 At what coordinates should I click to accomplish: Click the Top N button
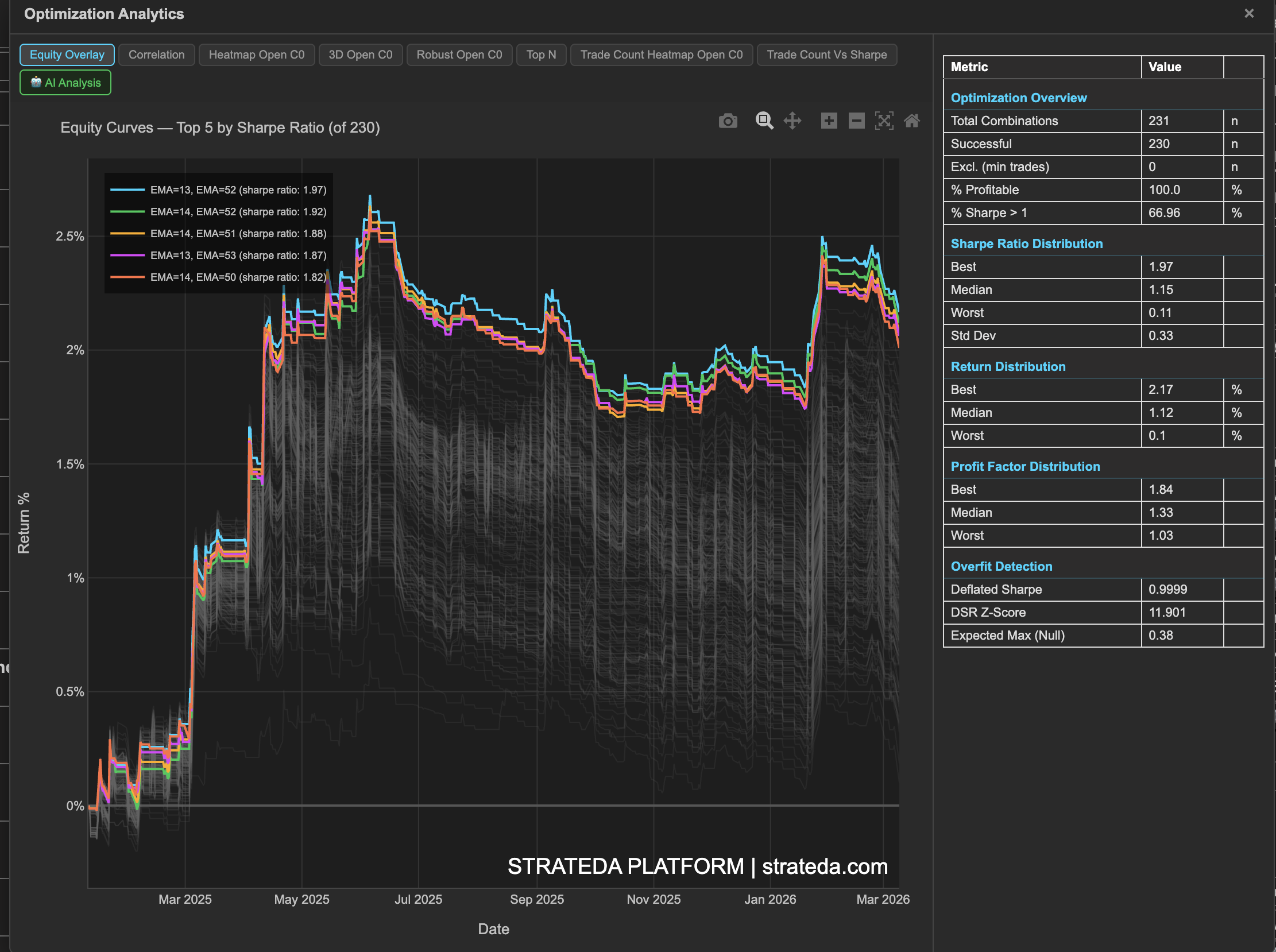(x=540, y=55)
